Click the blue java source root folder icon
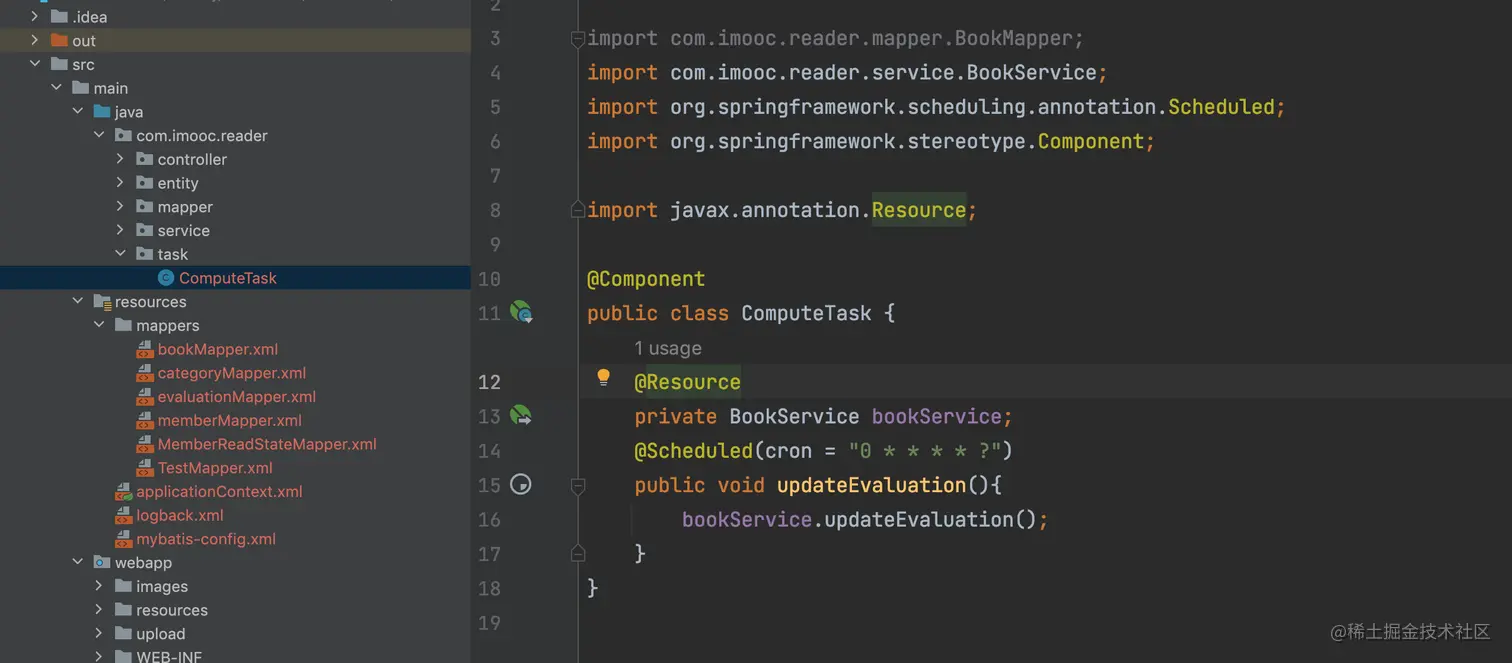1512x663 pixels. (x=102, y=112)
